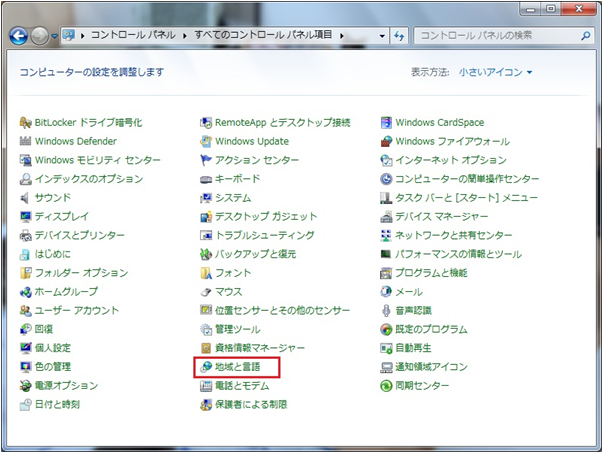The image size is (603, 453).
Task: Expand arrow after コントロール パネル breadcrumb
Action: (185, 36)
